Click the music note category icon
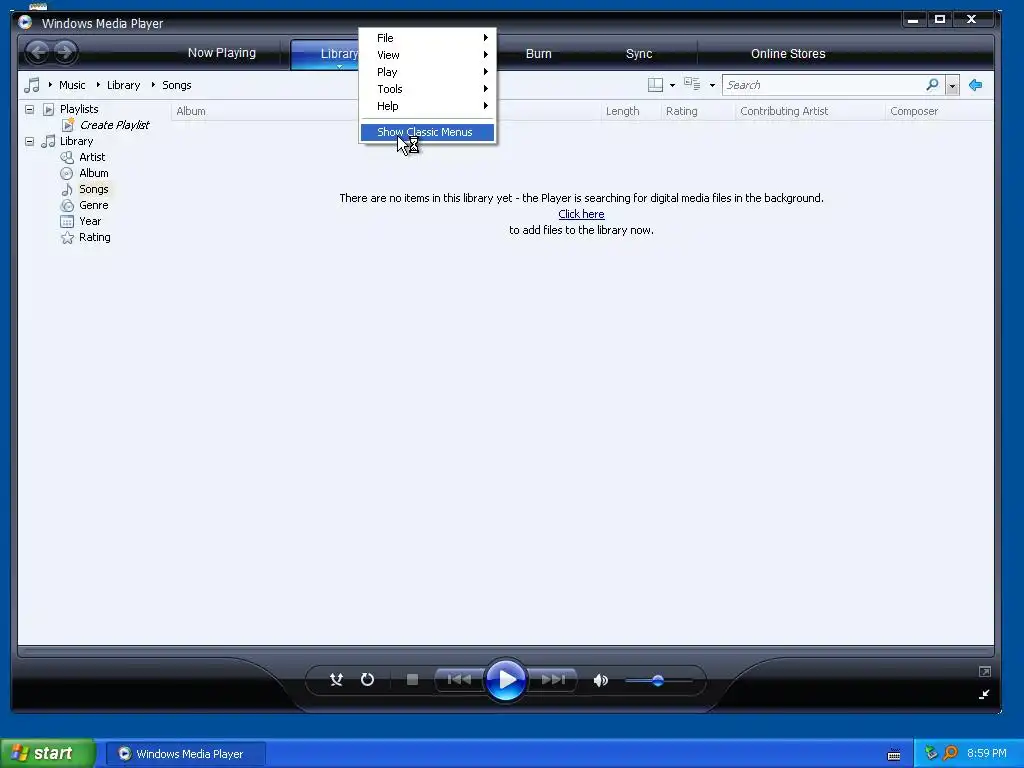Image resolution: width=1024 pixels, height=768 pixels. coord(31,85)
